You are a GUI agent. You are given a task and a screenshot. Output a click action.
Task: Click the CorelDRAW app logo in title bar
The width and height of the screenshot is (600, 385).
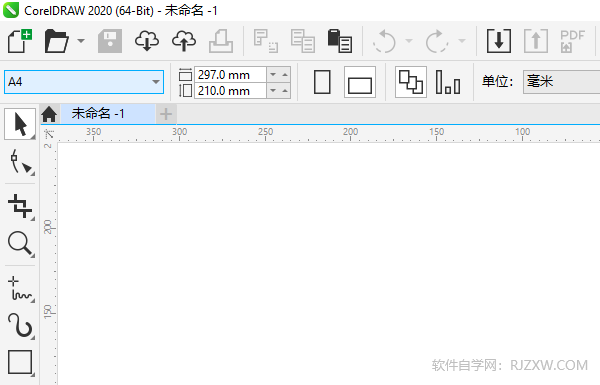11,10
